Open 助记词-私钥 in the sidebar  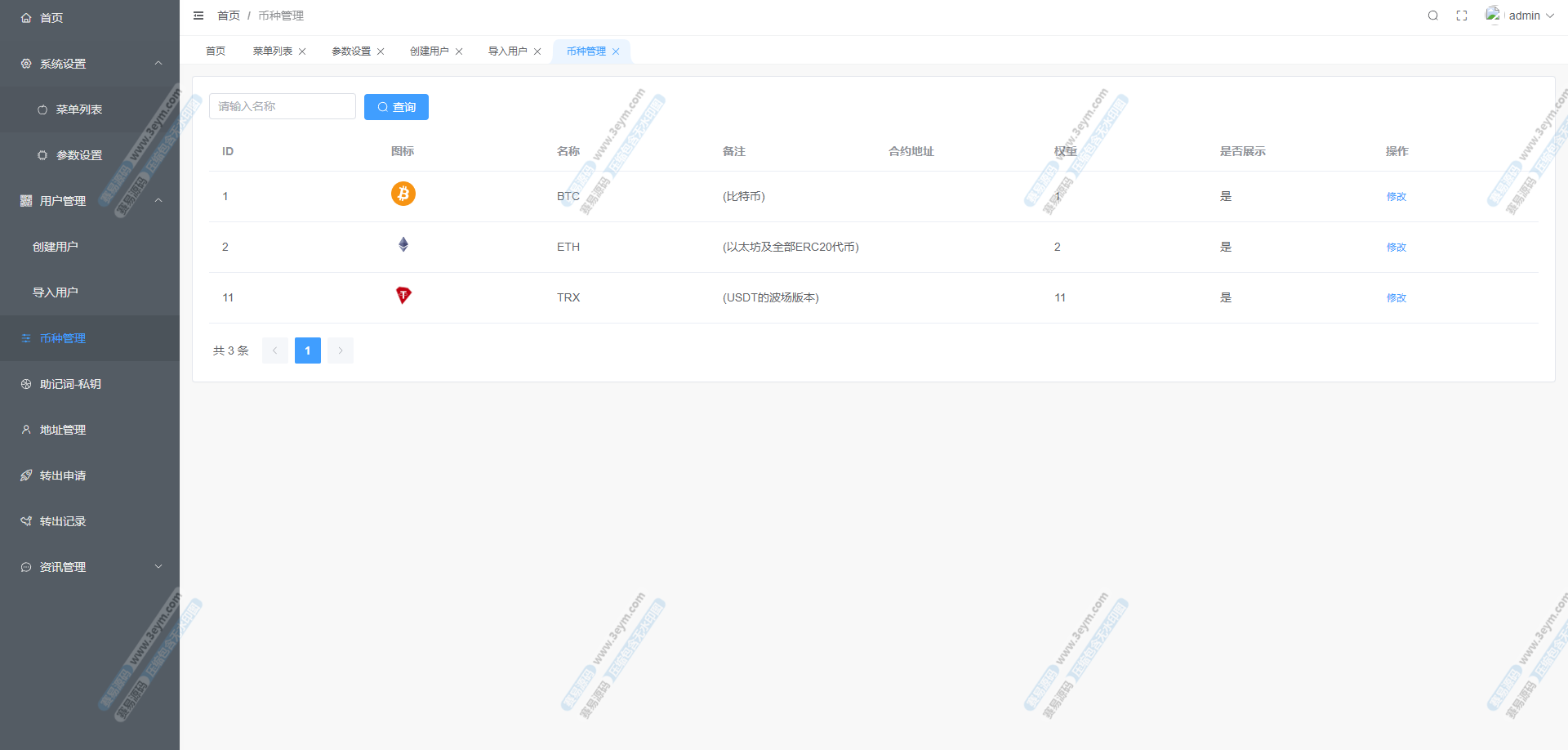pos(70,384)
